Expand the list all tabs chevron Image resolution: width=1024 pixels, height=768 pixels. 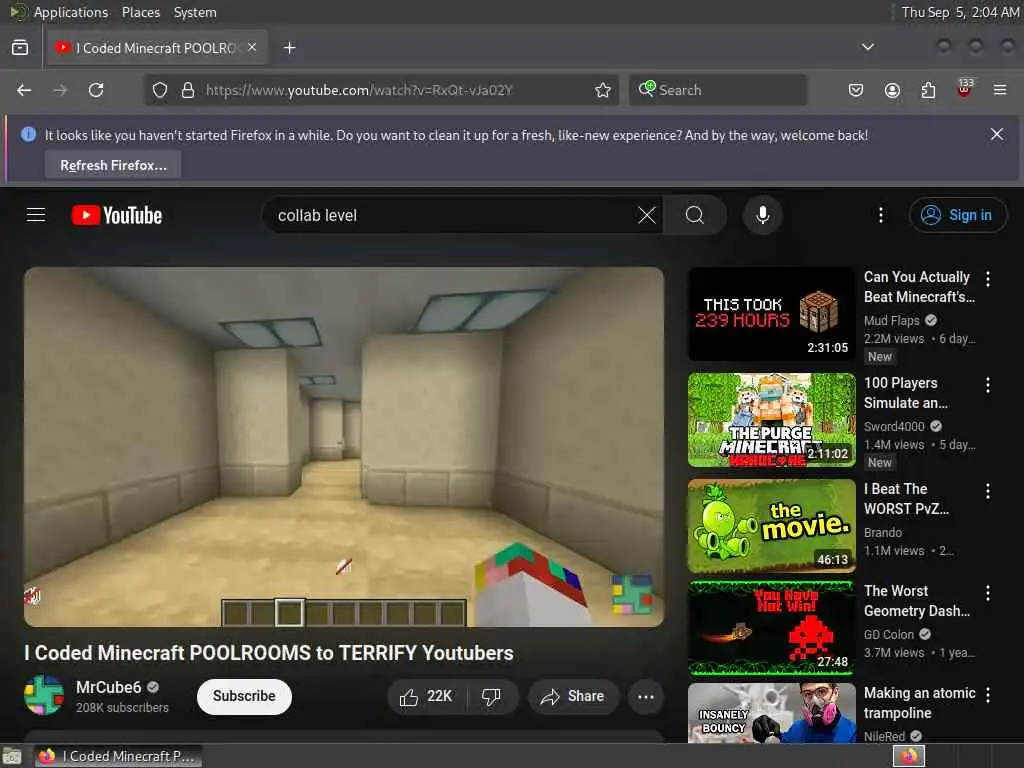point(867,47)
